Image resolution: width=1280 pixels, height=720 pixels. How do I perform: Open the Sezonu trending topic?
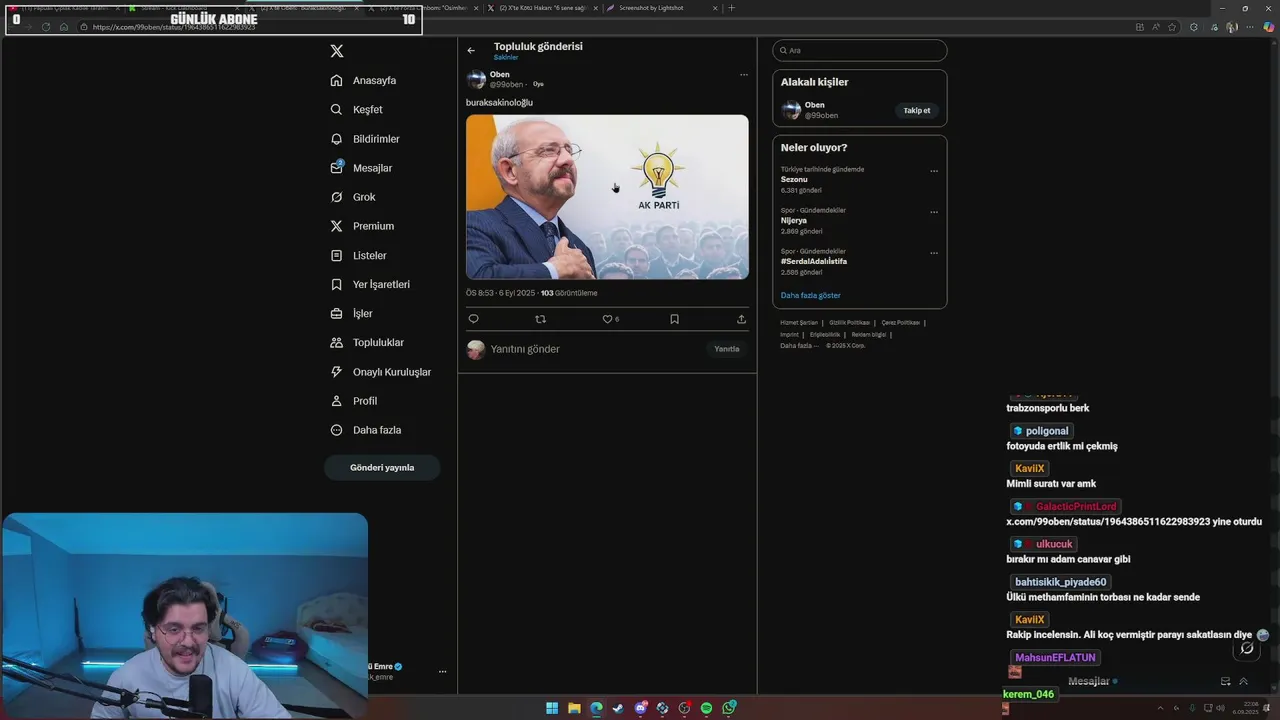794,180
